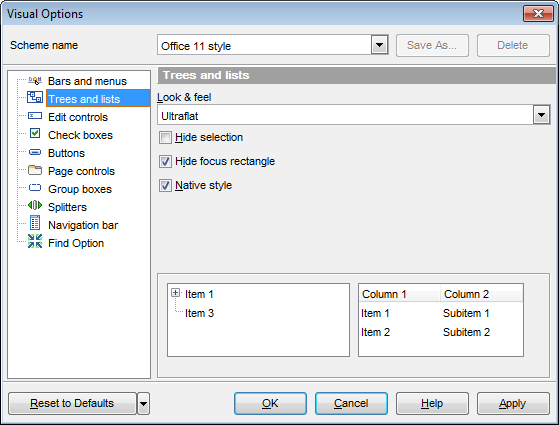This screenshot has width=559, height=425.
Task: Click the Bars and menus icon
Action: point(35,81)
